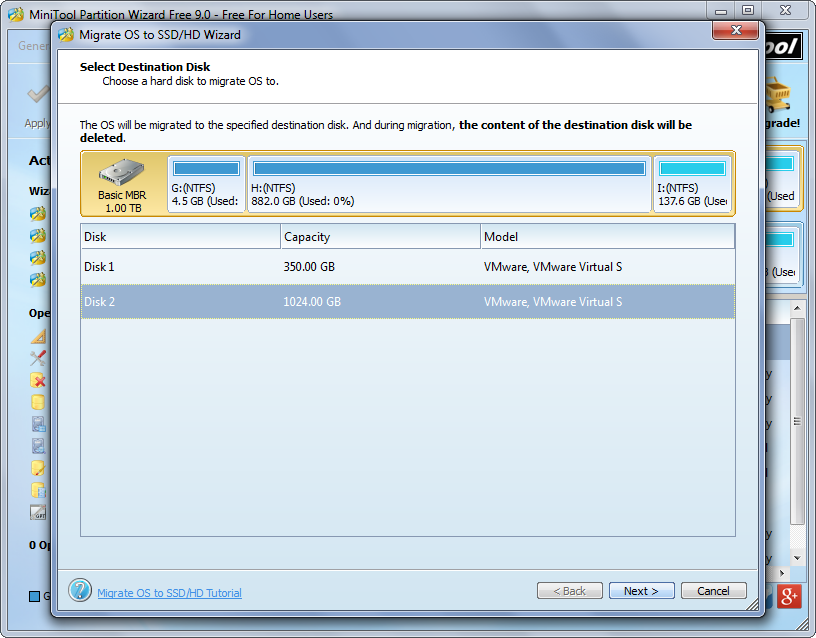Click the yellow cylinder disk icon in the main window sidebar

(37, 402)
